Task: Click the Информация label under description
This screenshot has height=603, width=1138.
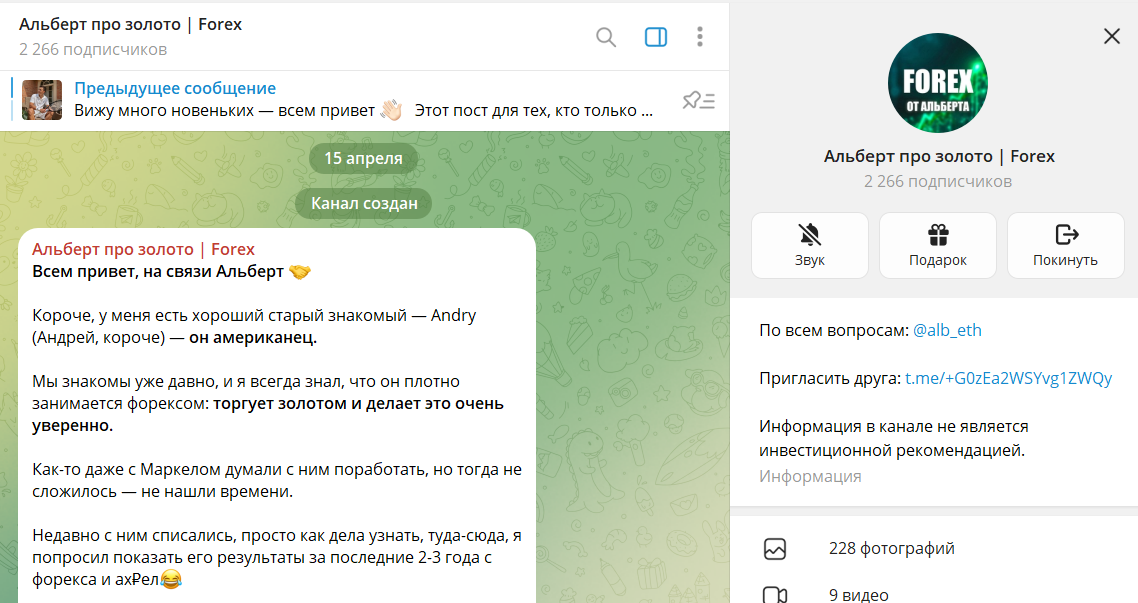Action: click(810, 476)
